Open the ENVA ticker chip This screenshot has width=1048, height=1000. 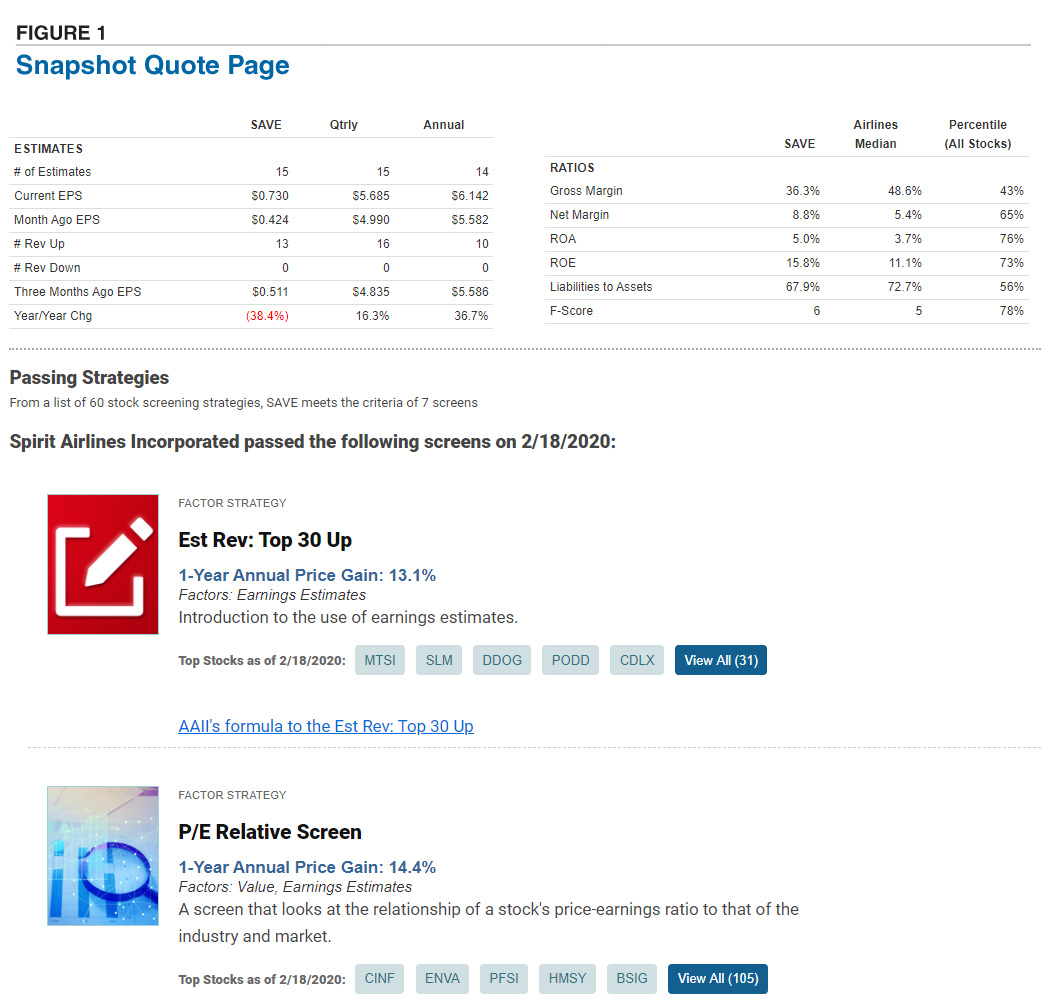[442, 979]
